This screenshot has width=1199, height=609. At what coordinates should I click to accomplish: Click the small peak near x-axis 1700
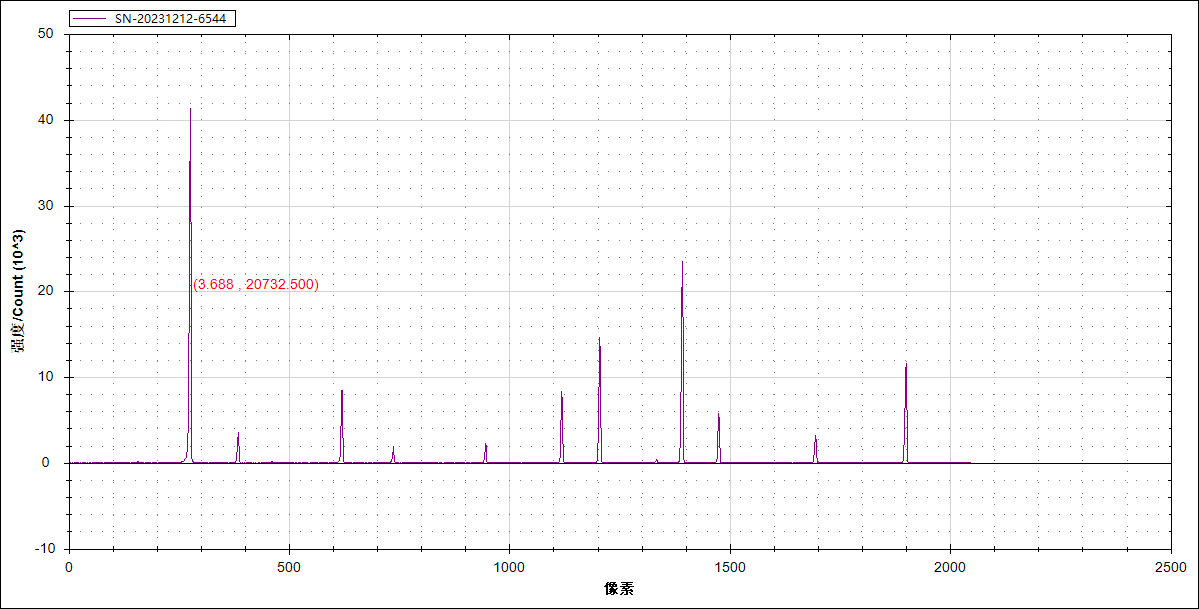point(816,437)
